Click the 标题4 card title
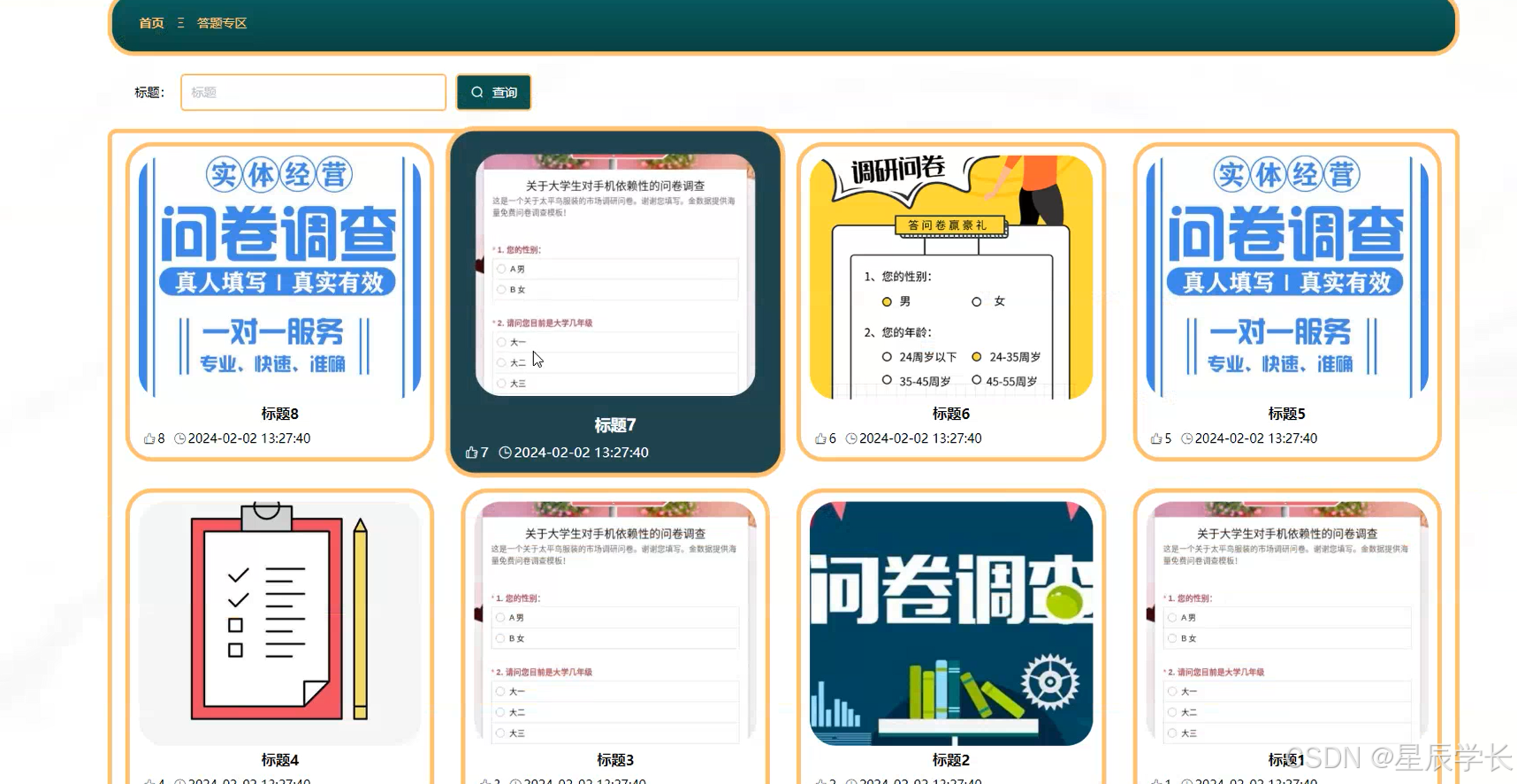 pyautogui.click(x=279, y=760)
